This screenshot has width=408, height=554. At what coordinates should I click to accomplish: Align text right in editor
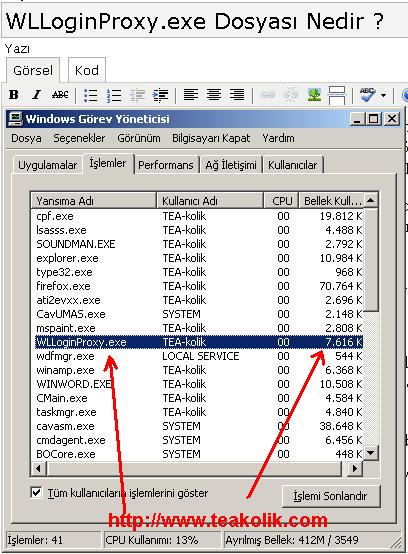click(x=237, y=95)
